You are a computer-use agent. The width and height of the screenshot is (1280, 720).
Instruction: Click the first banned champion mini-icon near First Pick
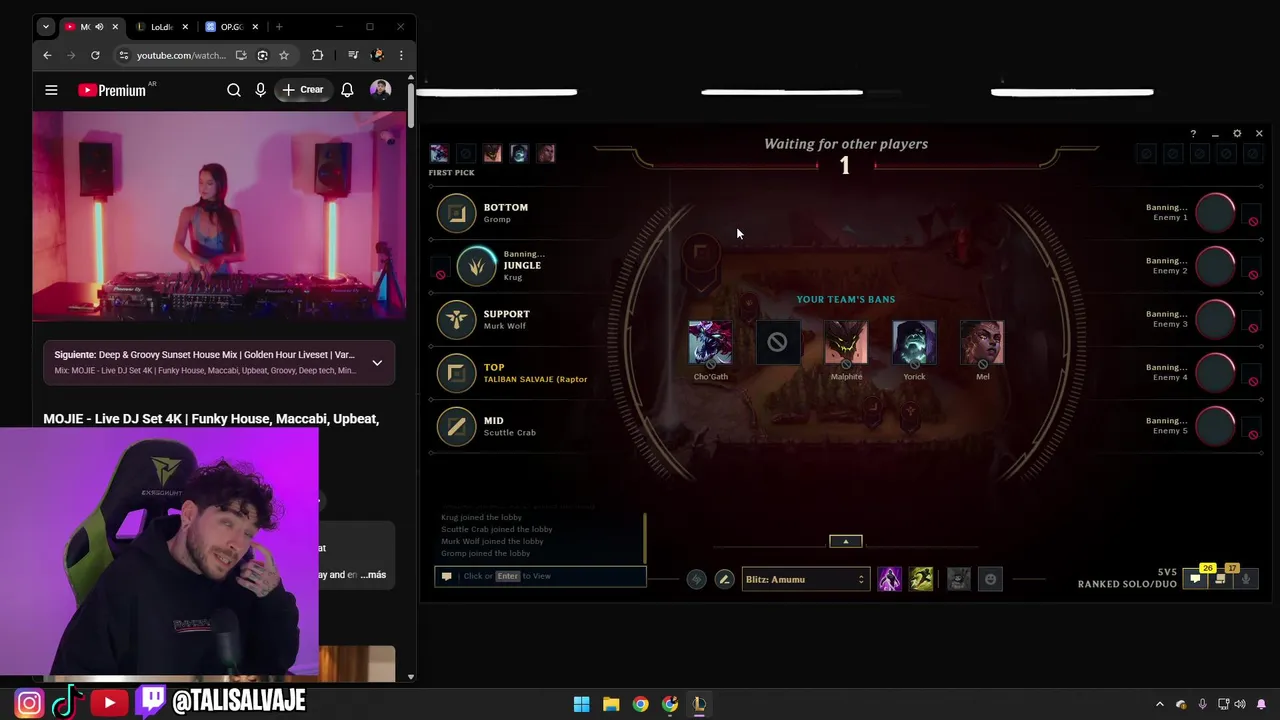(x=439, y=153)
